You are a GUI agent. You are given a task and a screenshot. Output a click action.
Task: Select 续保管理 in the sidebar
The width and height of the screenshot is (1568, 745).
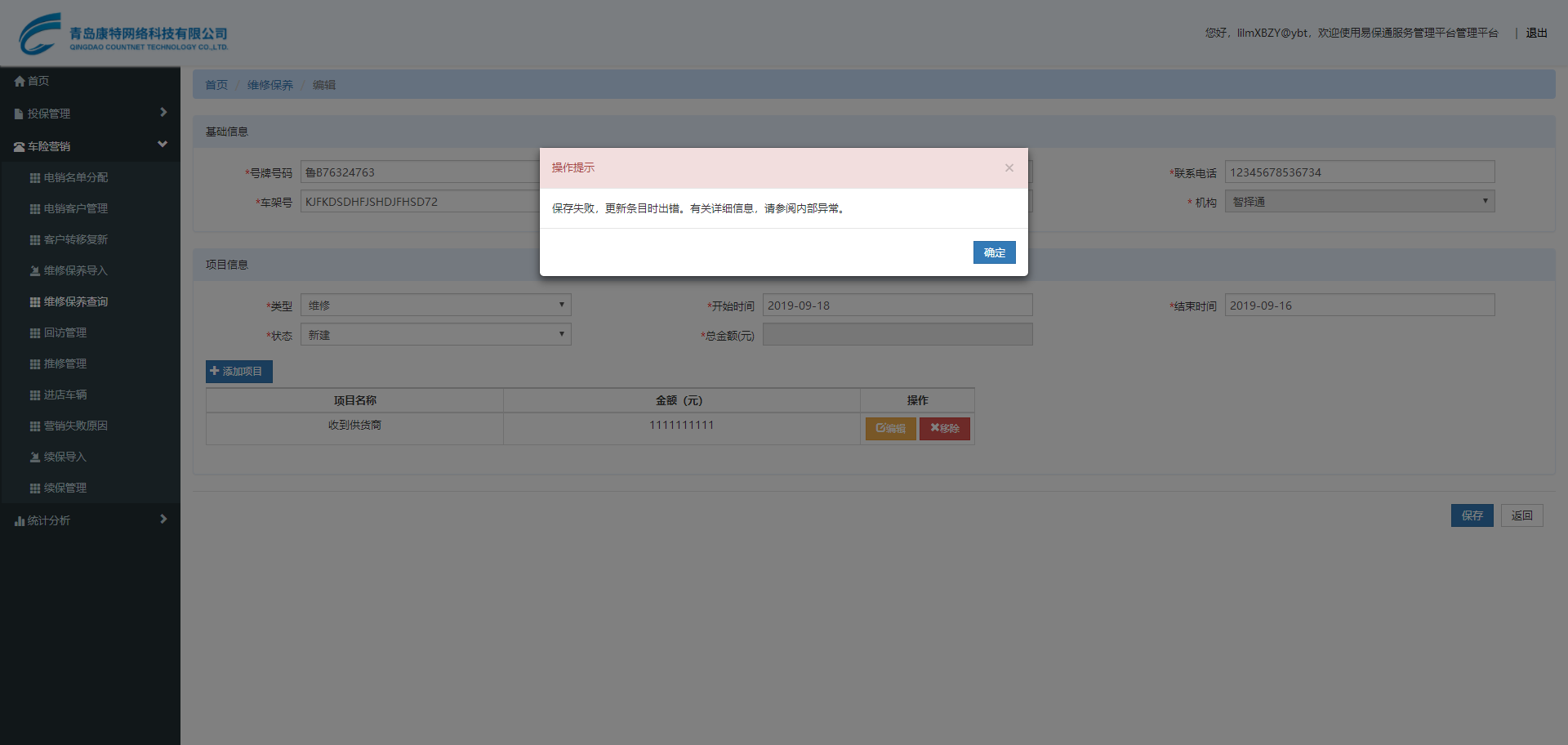click(90, 488)
